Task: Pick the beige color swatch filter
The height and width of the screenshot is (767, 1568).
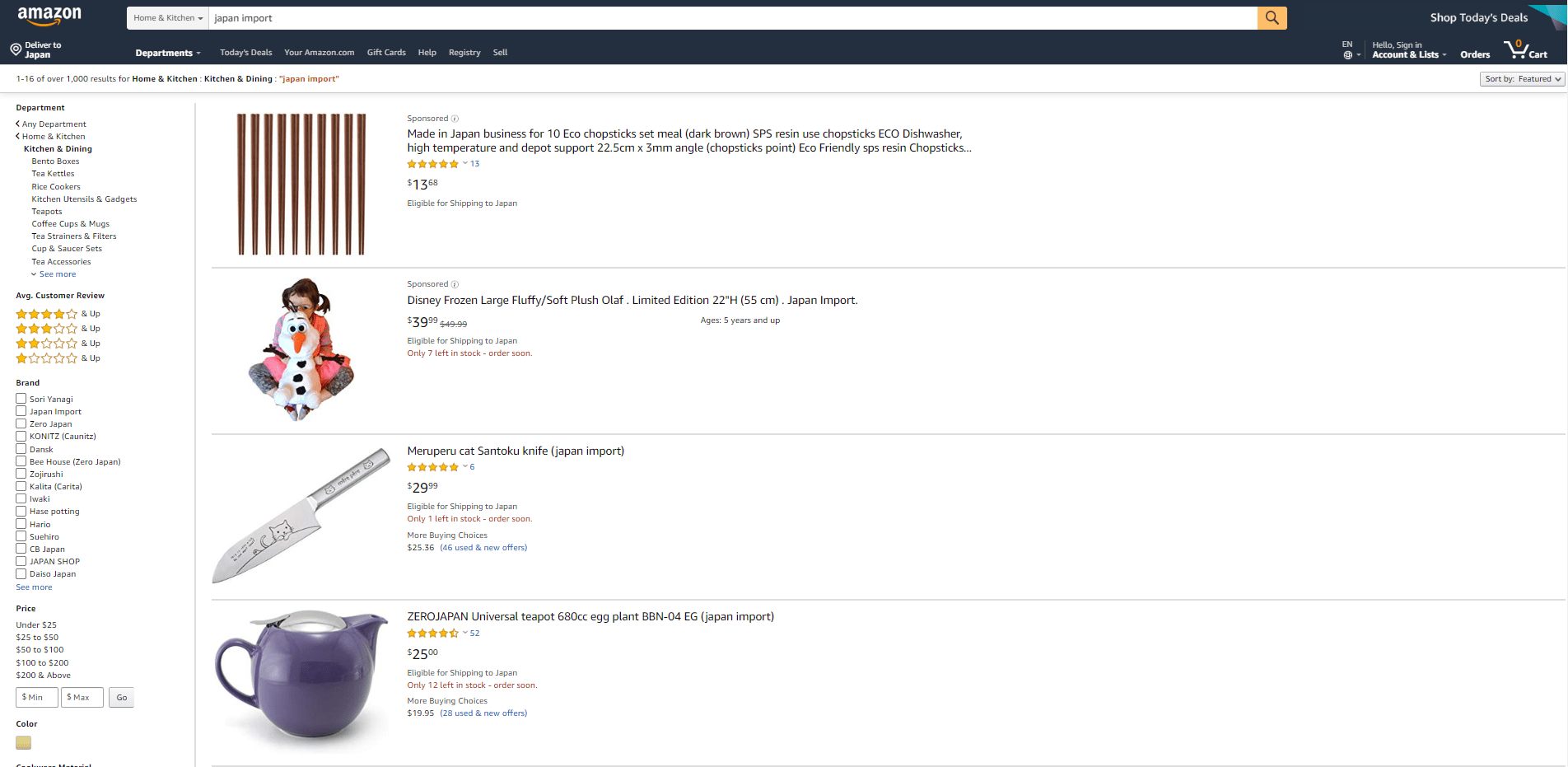Action: tap(24, 742)
